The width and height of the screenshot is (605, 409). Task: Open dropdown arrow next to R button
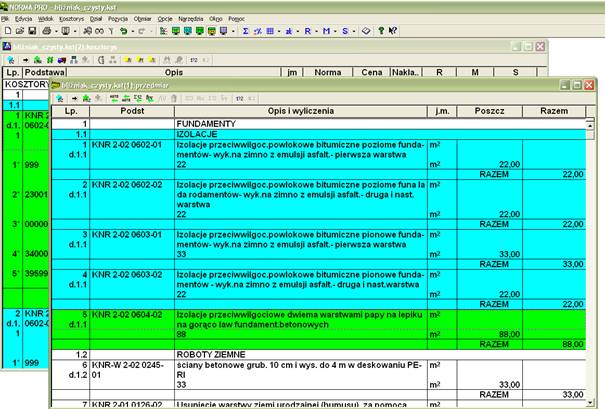point(318,32)
